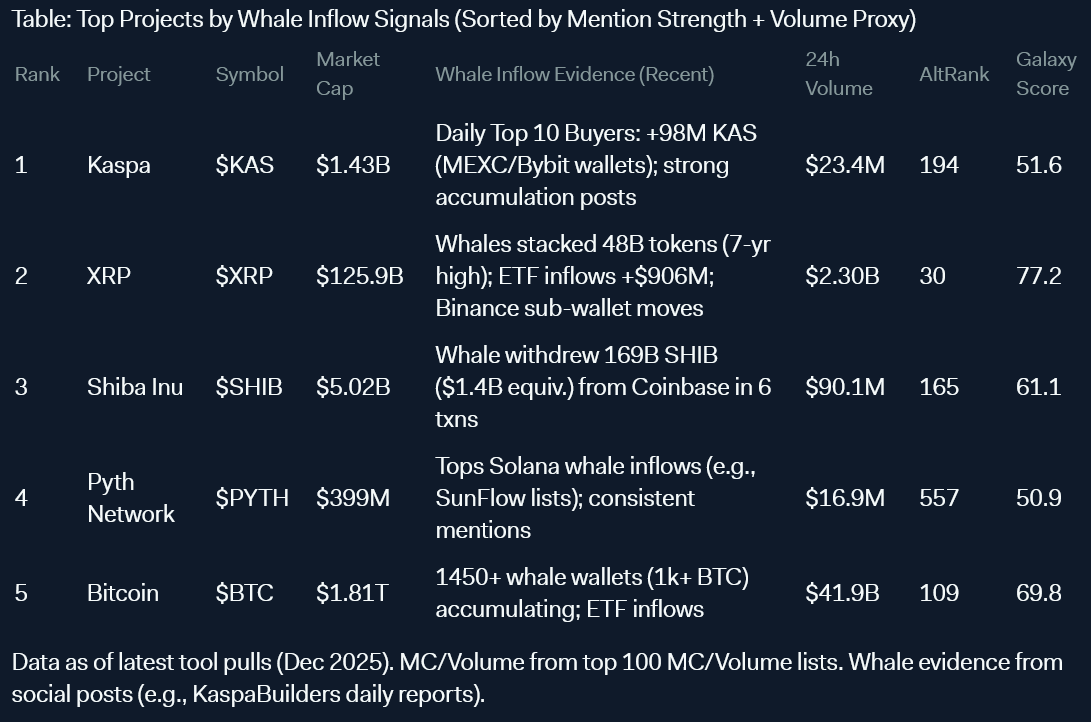The width and height of the screenshot is (1091, 722).
Task: Click the Kaspa project name
Action: click(118, 165)
